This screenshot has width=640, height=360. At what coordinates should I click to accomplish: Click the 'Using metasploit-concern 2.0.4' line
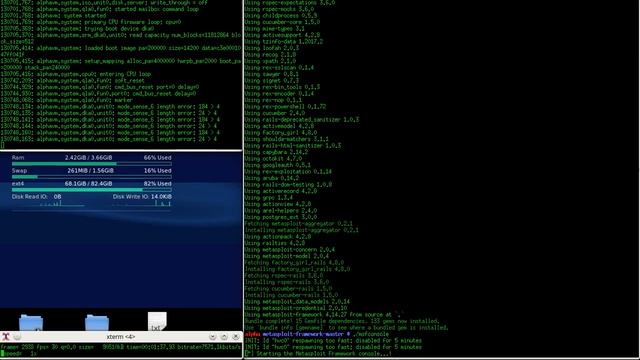point(290,249)
